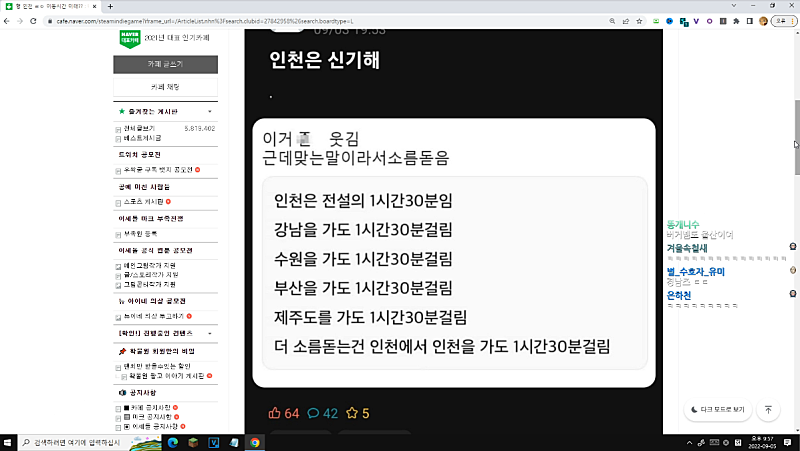Open 그림콘티작가 지원 board
Screen dimensions: 800x451
[x=150, y=285]
